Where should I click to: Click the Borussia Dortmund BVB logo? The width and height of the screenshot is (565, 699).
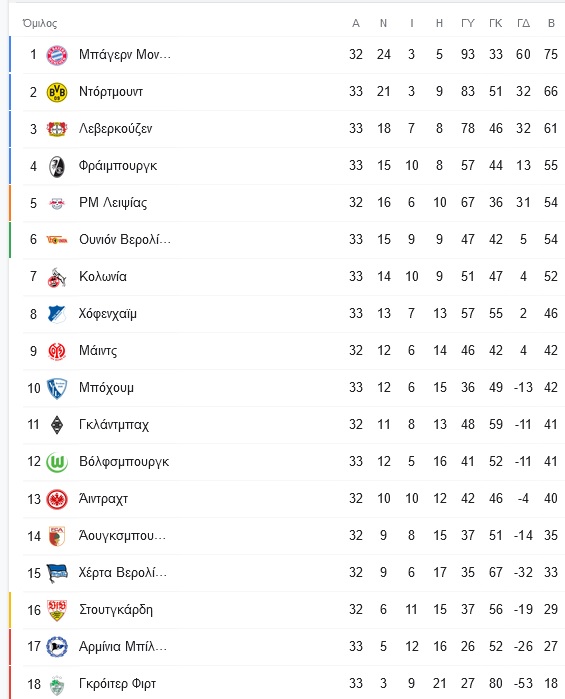(57, 92)
